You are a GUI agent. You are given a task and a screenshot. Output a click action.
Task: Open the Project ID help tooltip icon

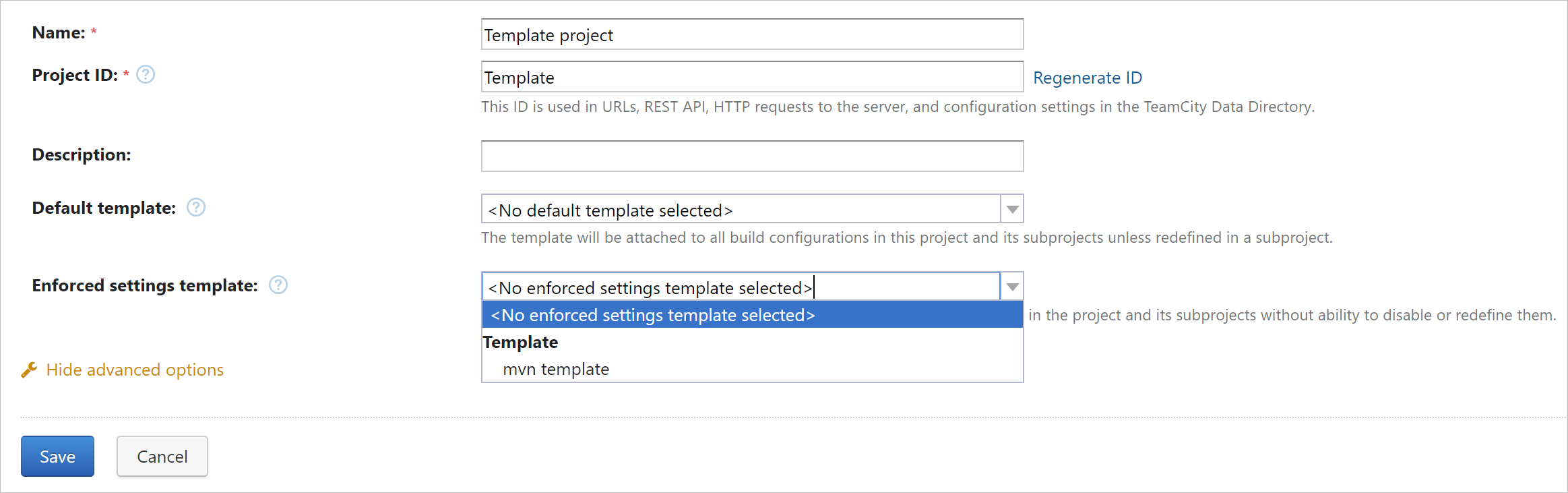(x=145, y=74)
